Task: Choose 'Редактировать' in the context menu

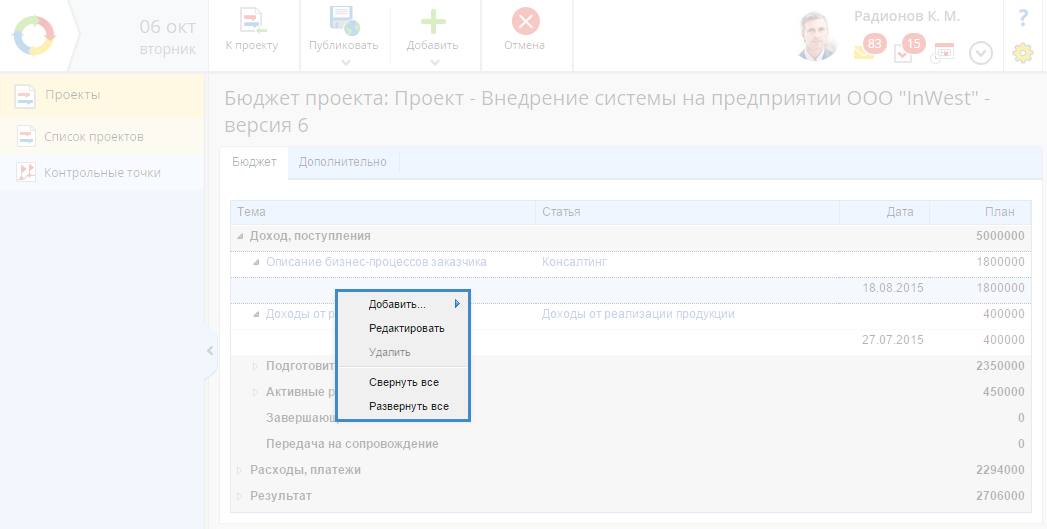Action: pos(406,328)
